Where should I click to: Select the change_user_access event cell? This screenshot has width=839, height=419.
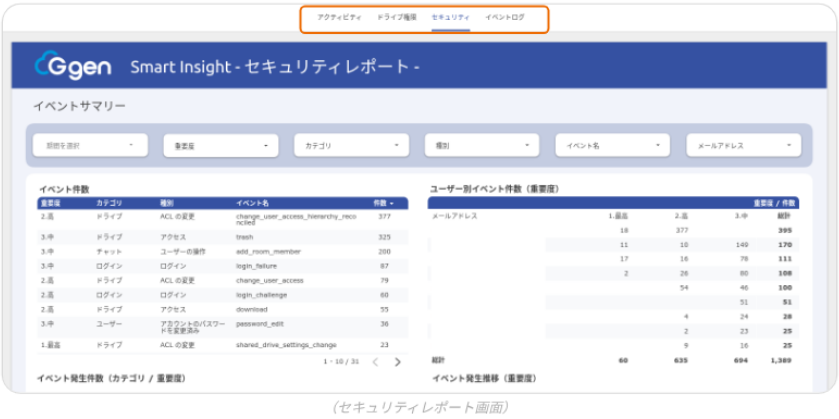click(x=270, y=280)
